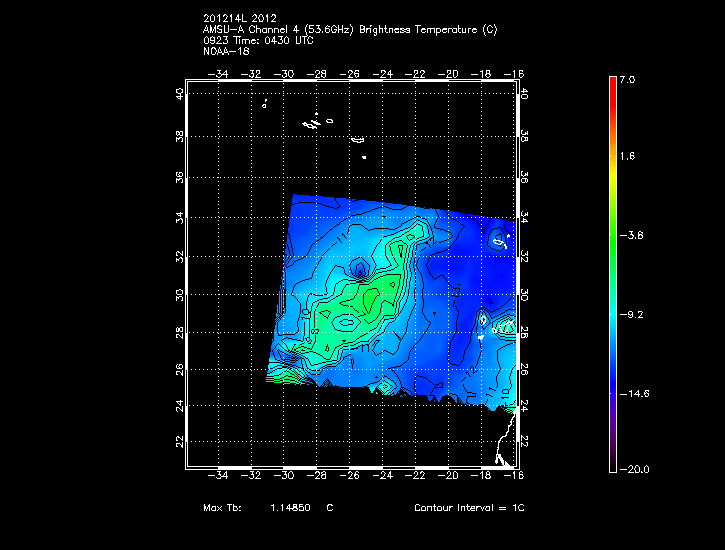The width and height of the screenshot is (725, 550).
Task: Click the 40 latitude label on the left axis
Action: point(179,94)
